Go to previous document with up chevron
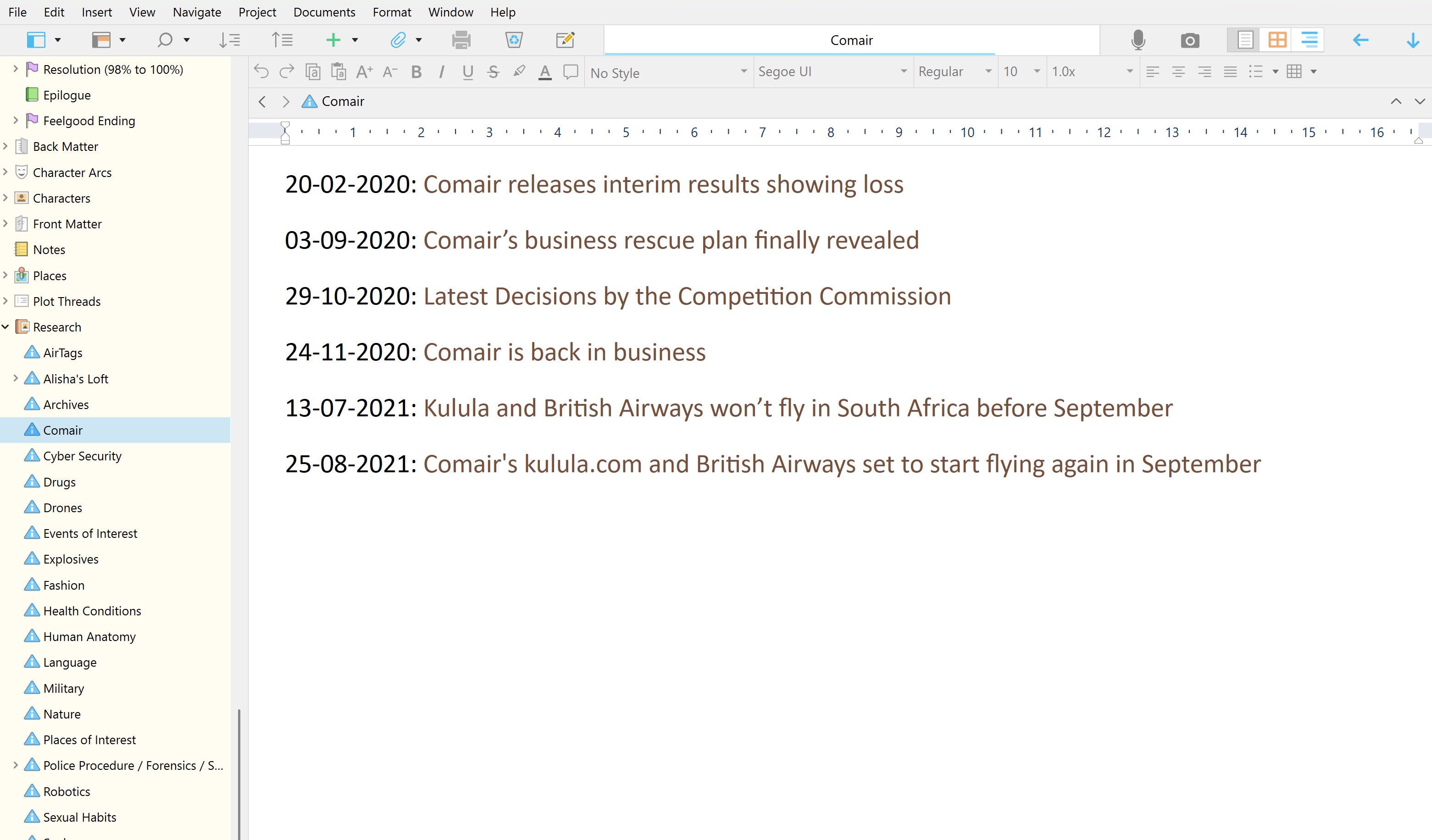1432x840 pixels. (1396, 102)
